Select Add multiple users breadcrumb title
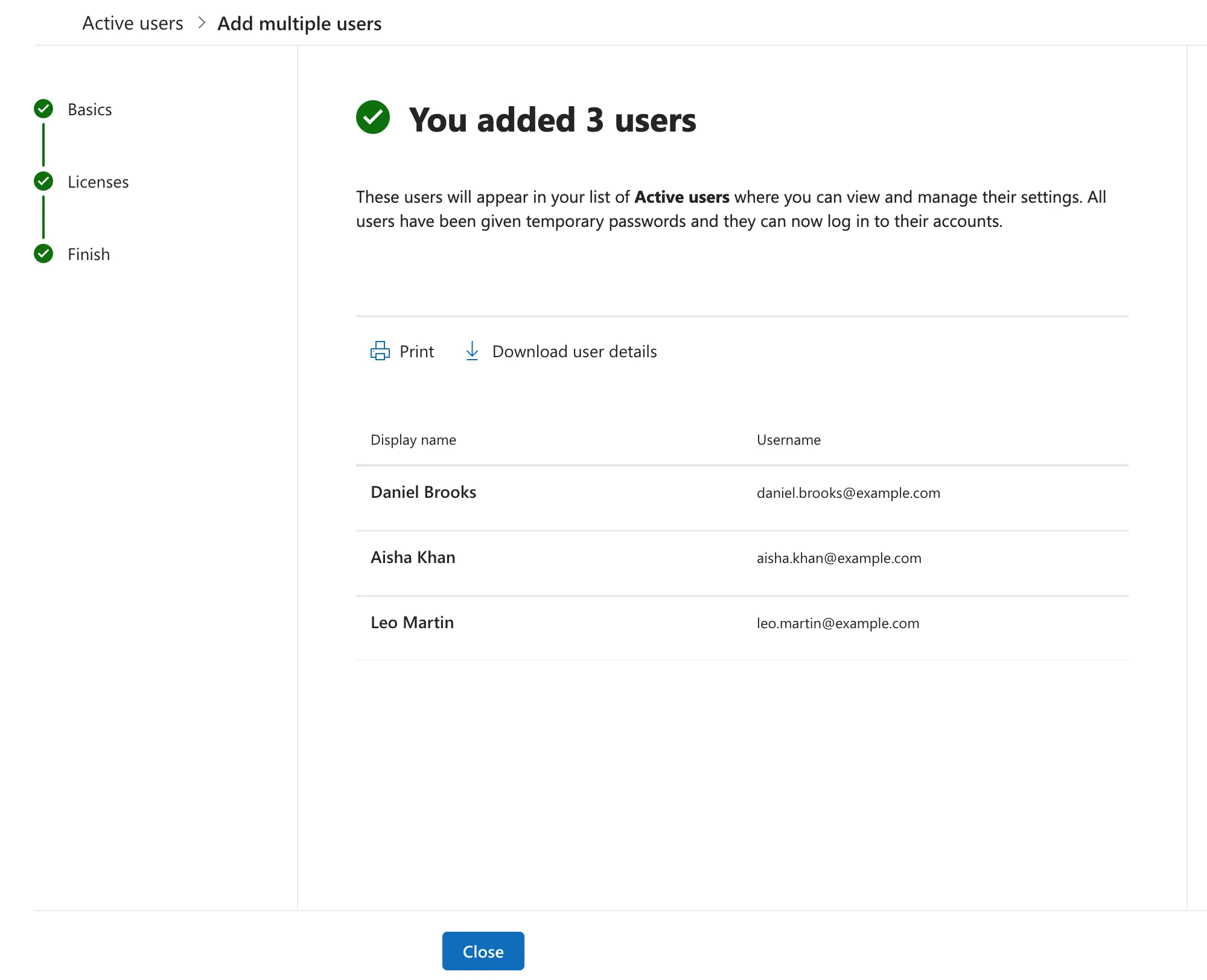The width and height of the screenshot is (1207, 980). [x=299, y=24]
